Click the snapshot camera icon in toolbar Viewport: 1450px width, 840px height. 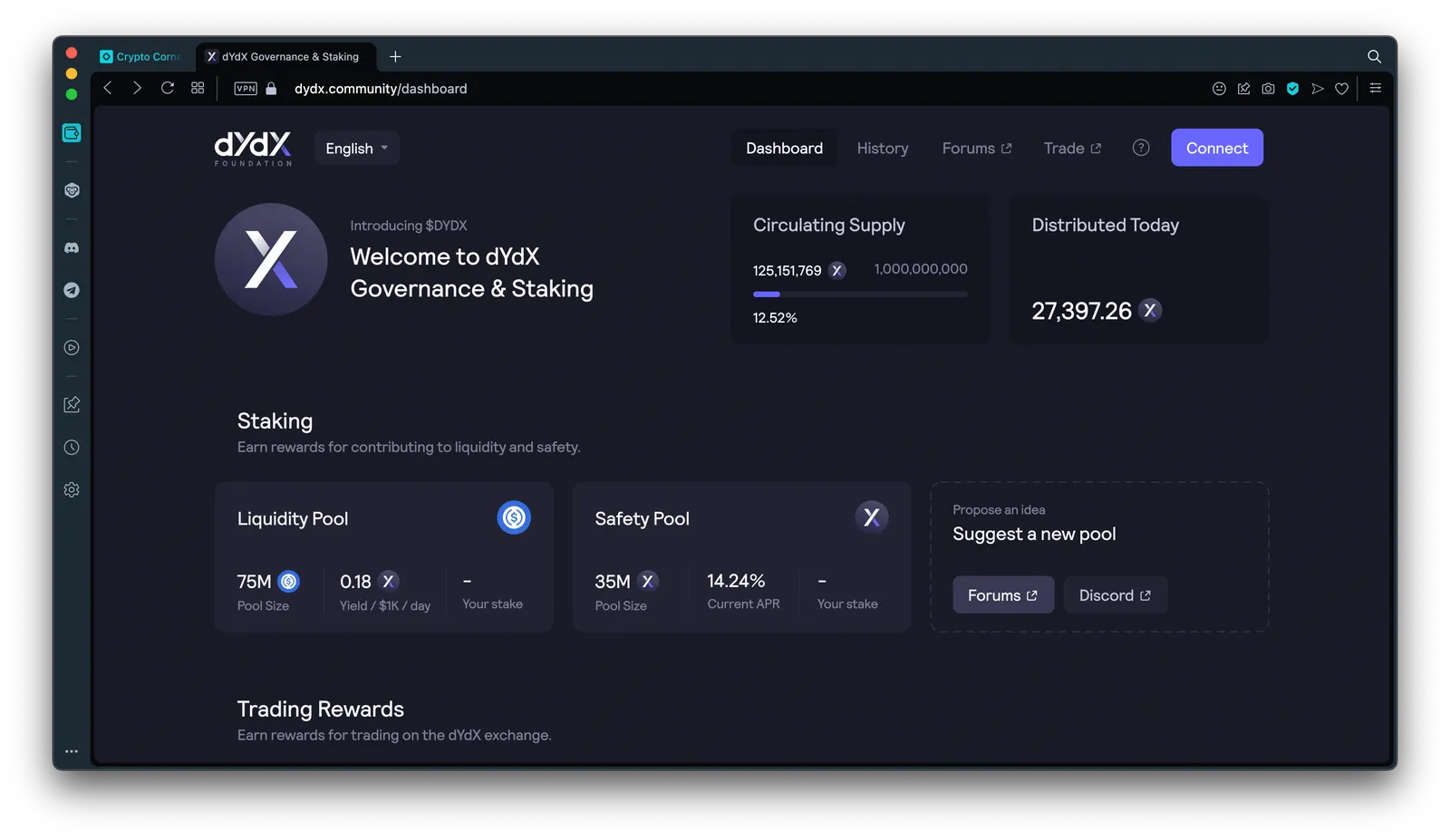[x=1268, y=88]
